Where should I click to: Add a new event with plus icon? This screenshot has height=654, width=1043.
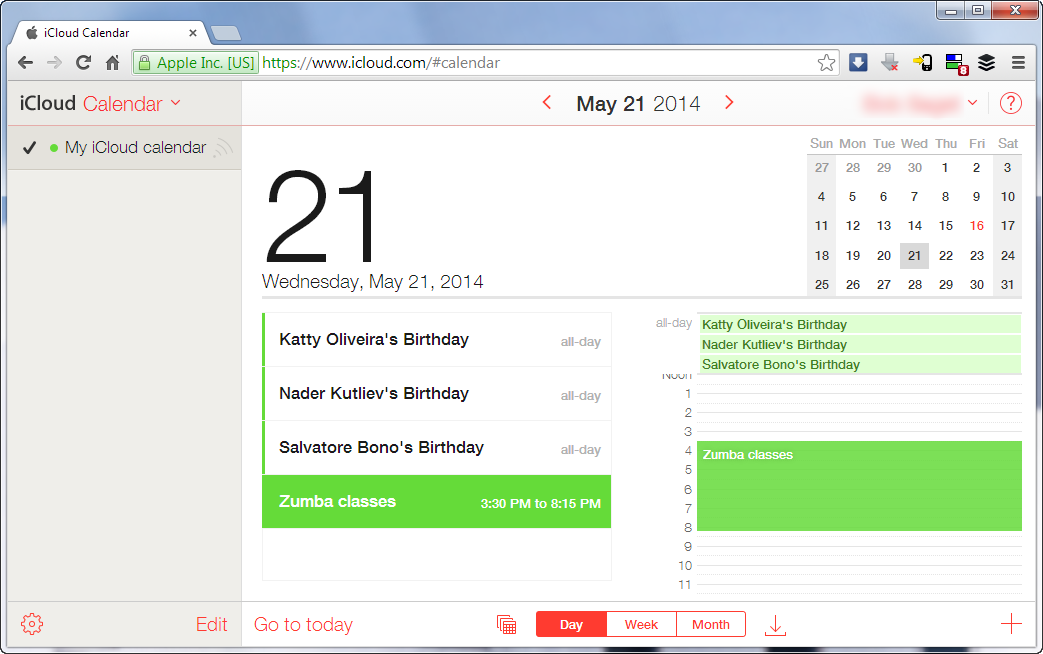(1011, 624)
